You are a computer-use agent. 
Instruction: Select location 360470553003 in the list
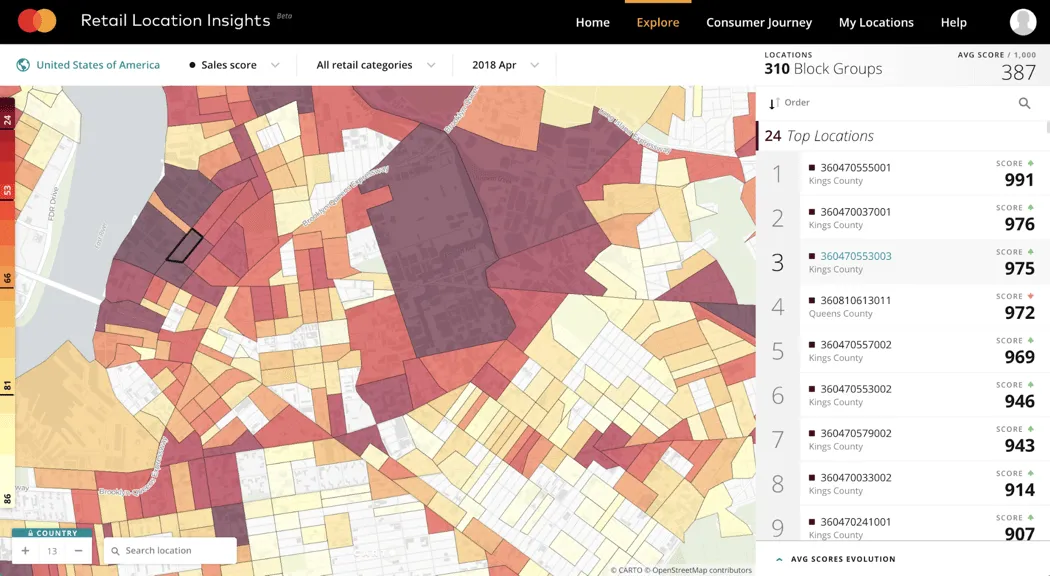pos(855,256)
